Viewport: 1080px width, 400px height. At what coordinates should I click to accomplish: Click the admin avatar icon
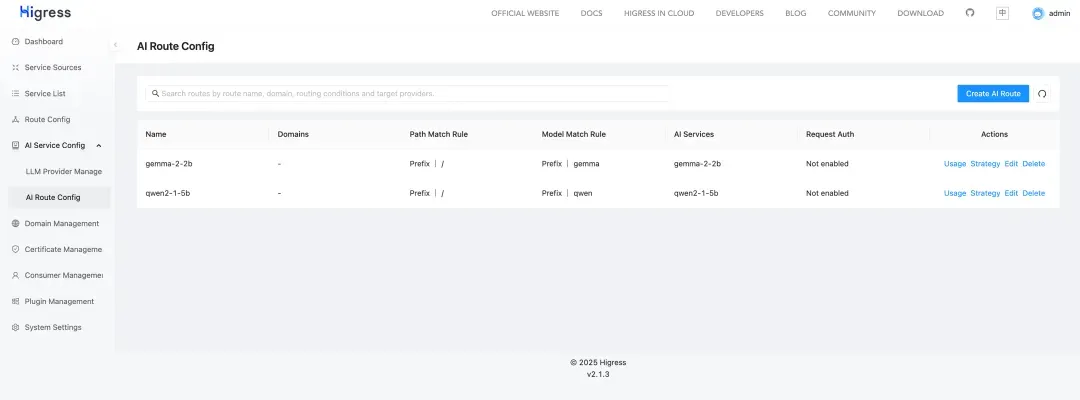(1038, 13)
